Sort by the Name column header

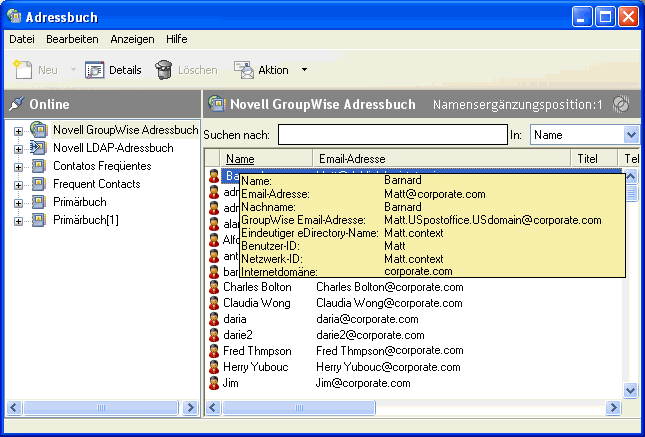tap(267, 158)
